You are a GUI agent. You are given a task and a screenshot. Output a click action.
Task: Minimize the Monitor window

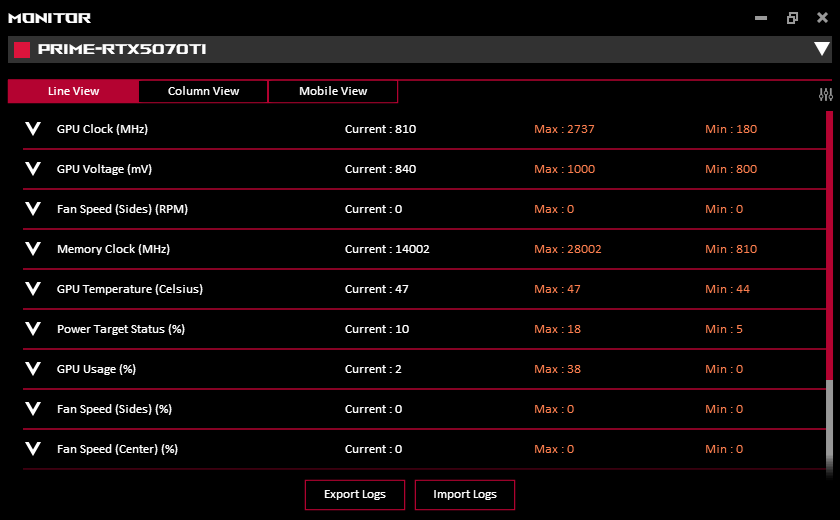(x=761, y=18)
